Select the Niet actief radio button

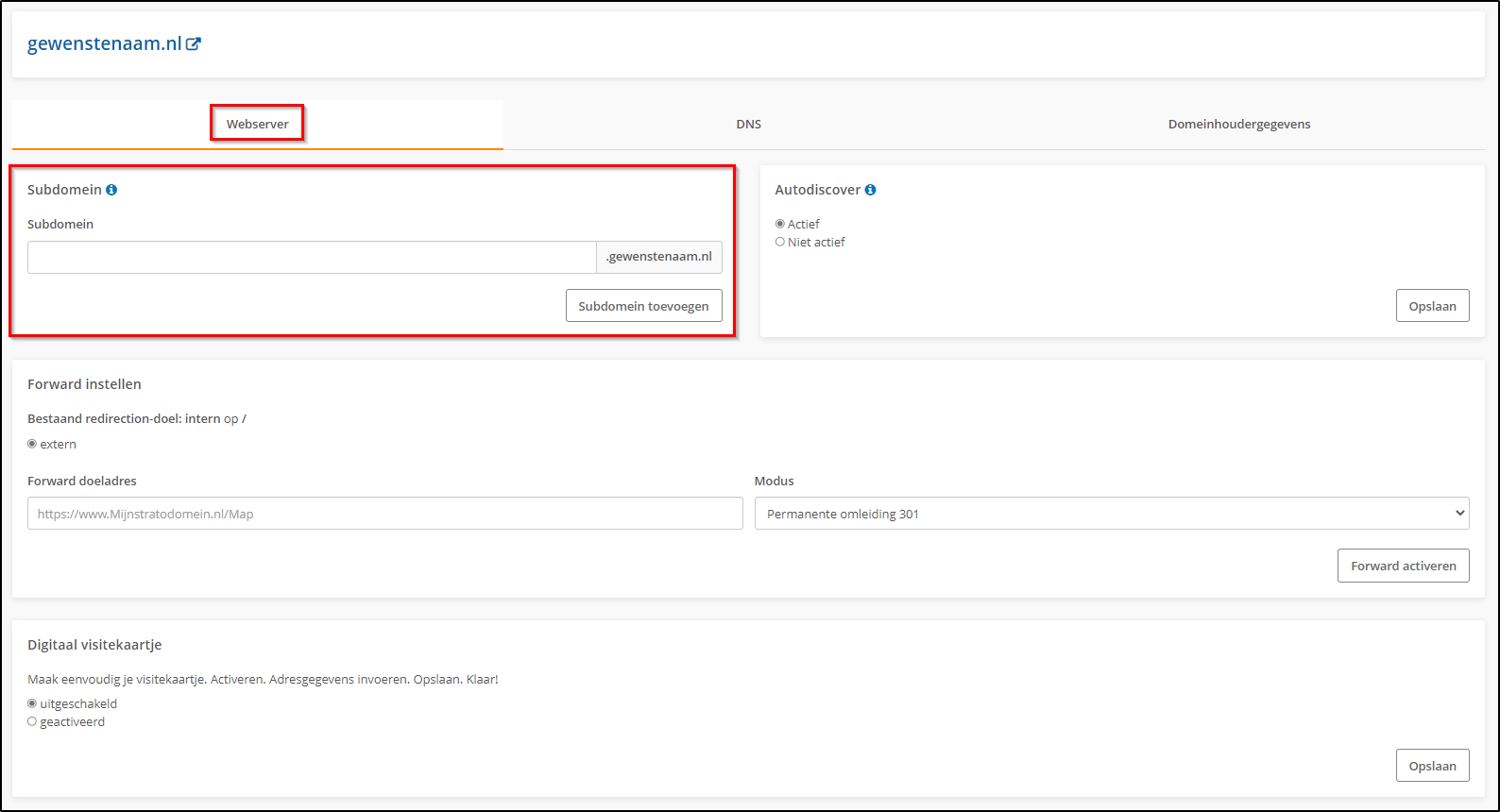click(x=780, y=242)
